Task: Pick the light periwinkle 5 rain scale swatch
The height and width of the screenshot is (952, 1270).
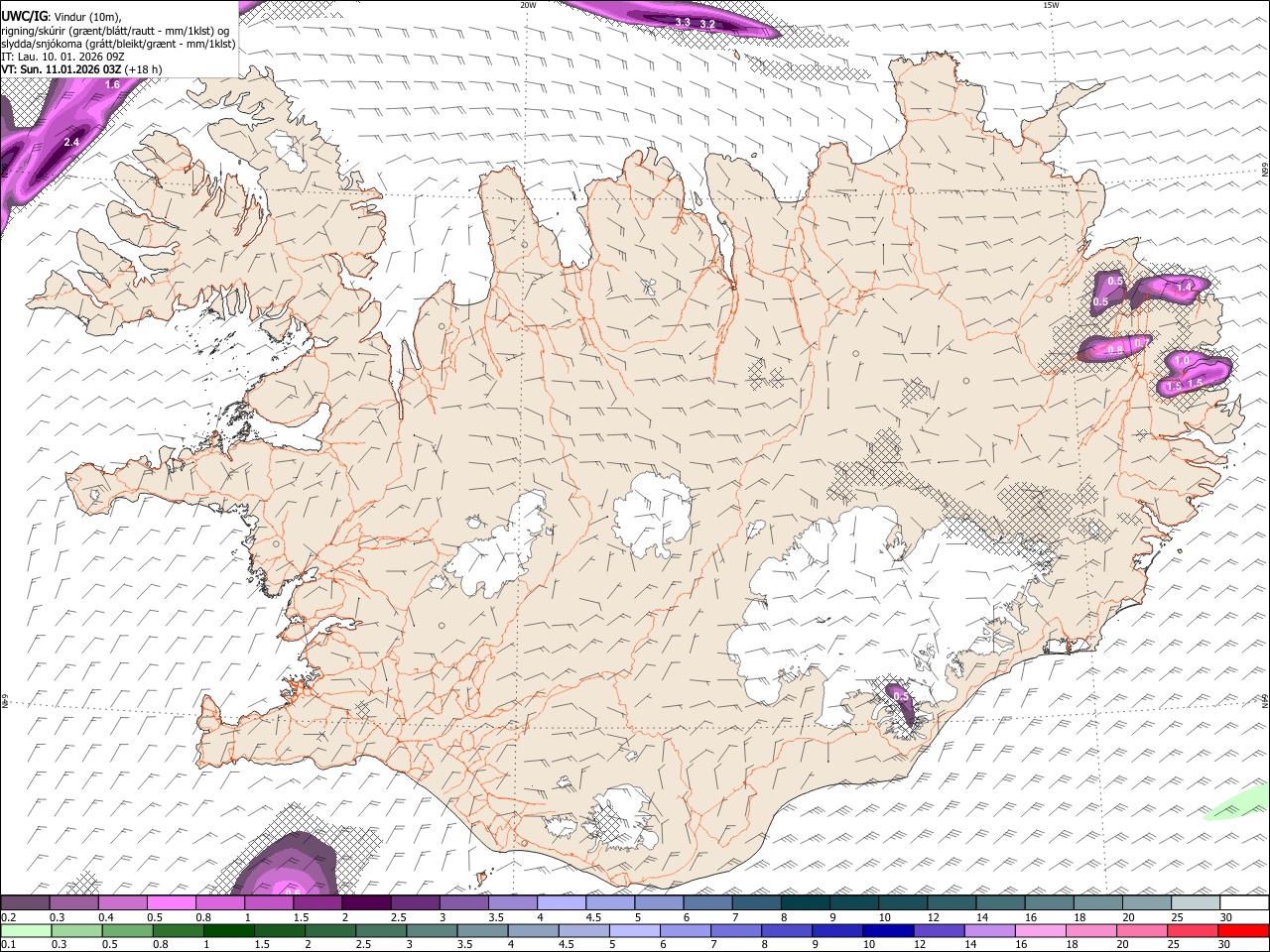Action: click(x=635, y=931)
